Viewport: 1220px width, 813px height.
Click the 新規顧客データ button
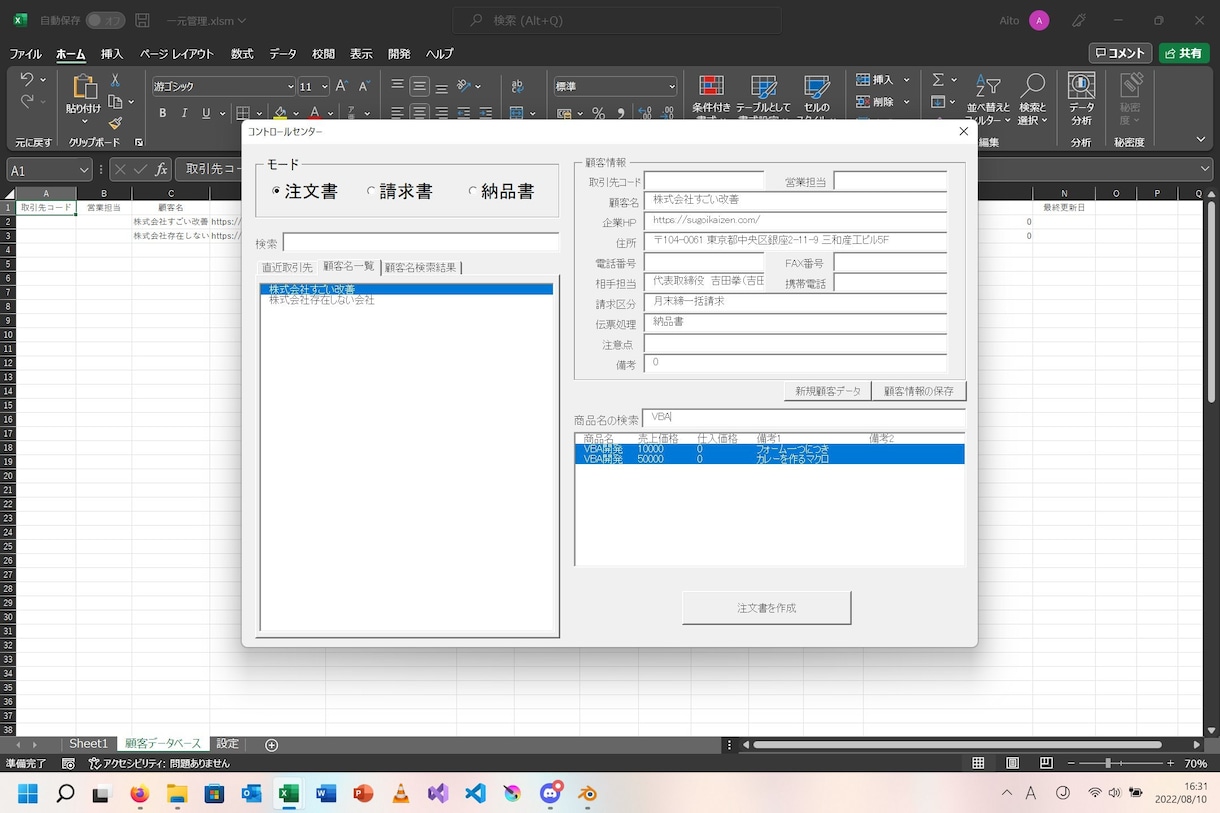828,391
